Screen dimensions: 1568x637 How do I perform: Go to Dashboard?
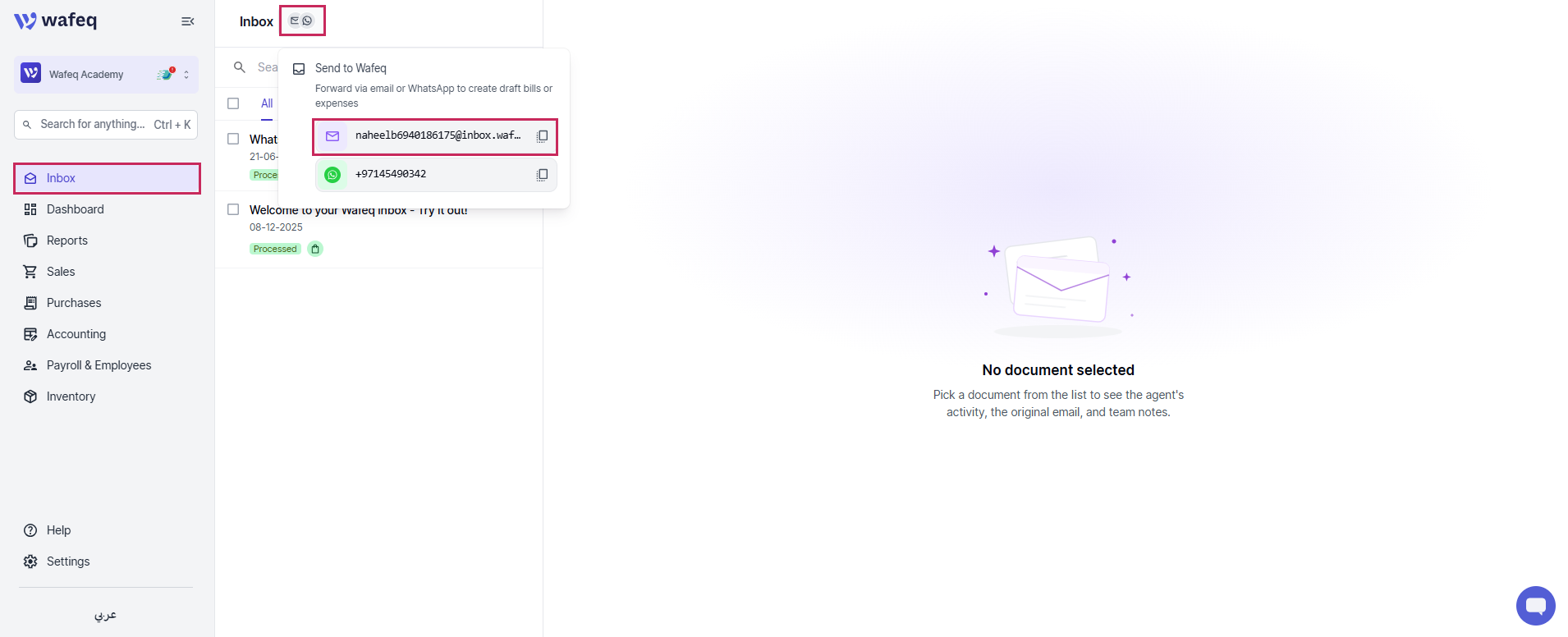[x=75, y=209]
